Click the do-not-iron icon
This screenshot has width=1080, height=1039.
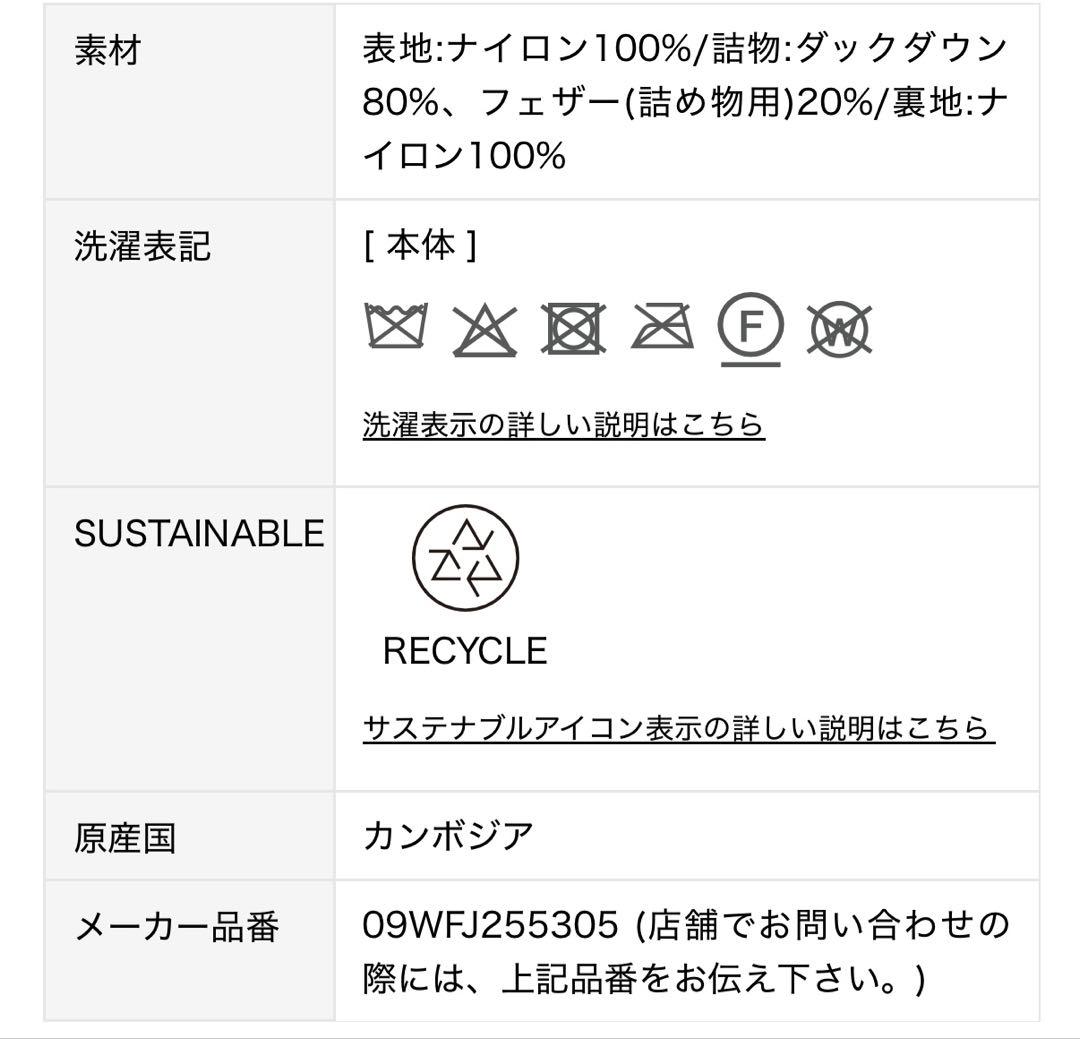pyautogui.click(x=663, y=327)
